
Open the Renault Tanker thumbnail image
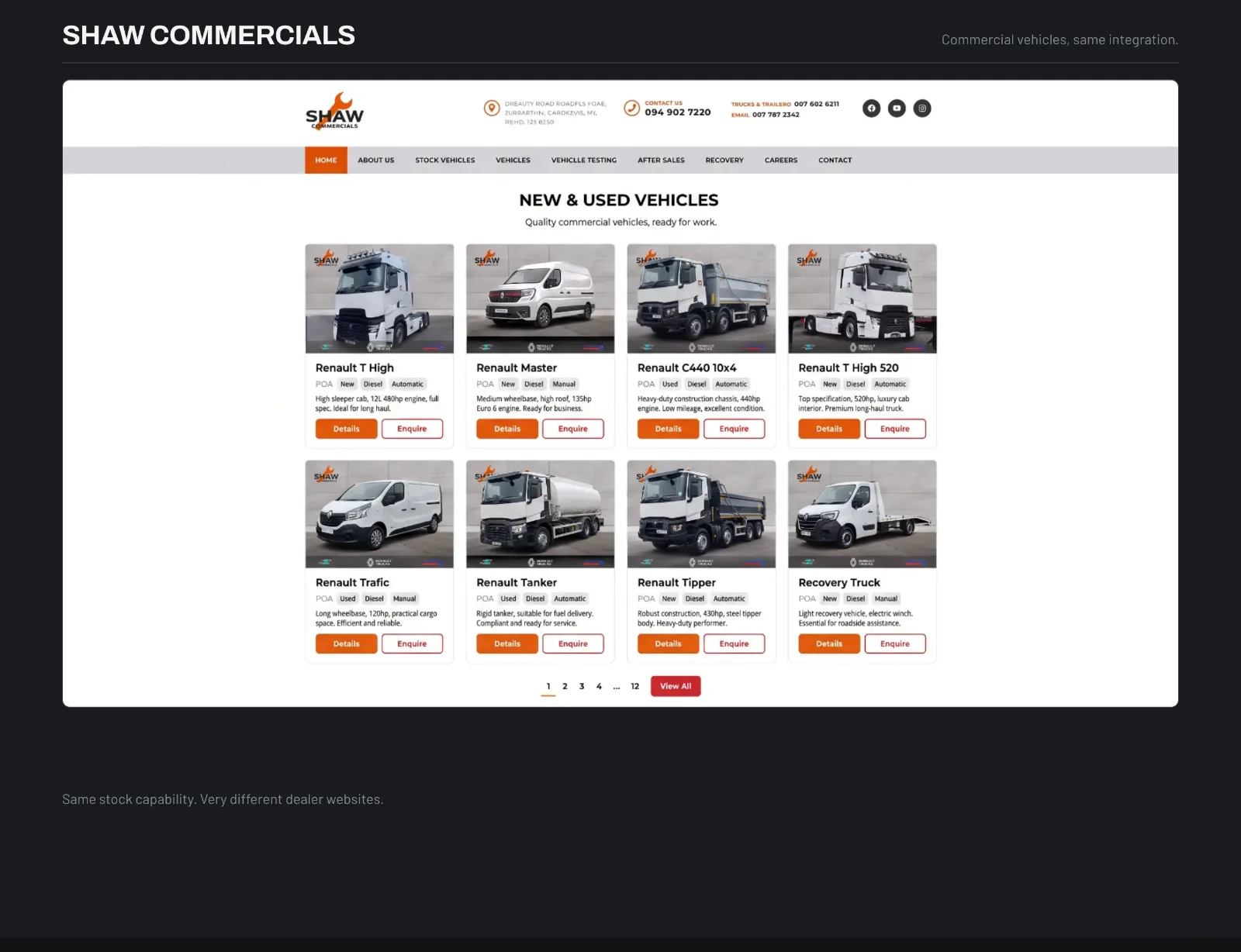tap(541, 514)
